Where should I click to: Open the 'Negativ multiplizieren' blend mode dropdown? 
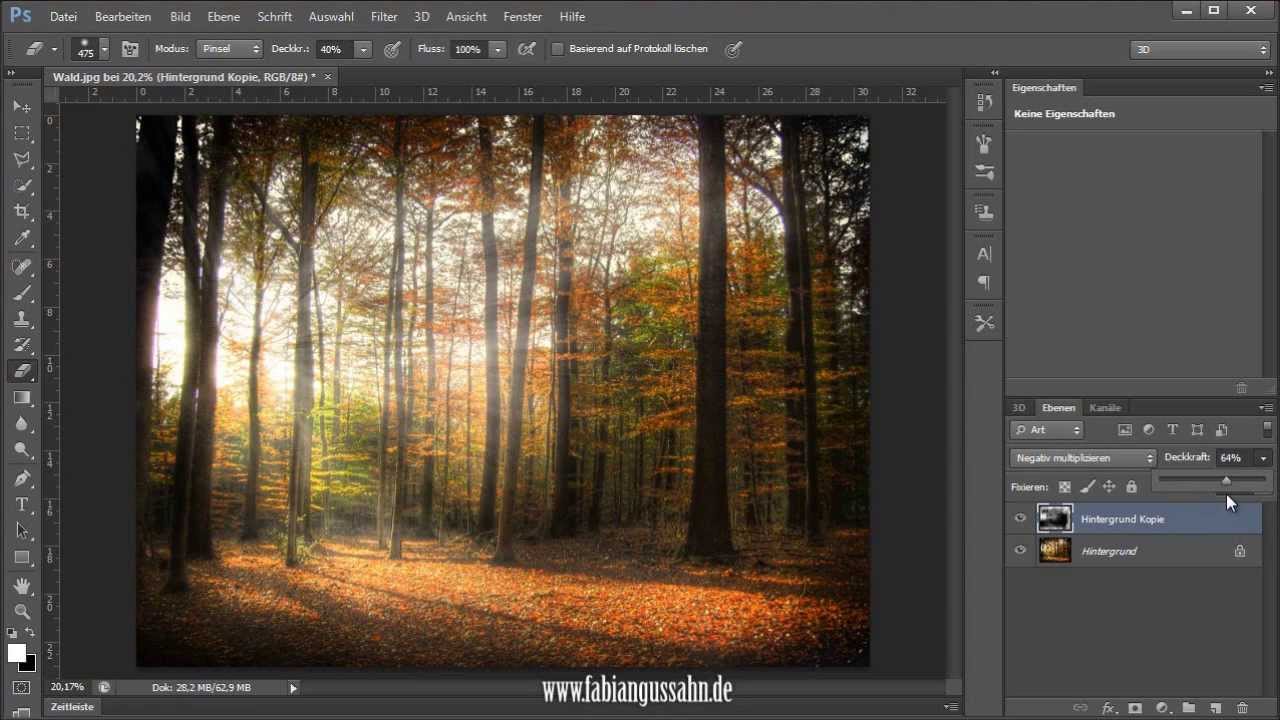(x=1083, y=458)
